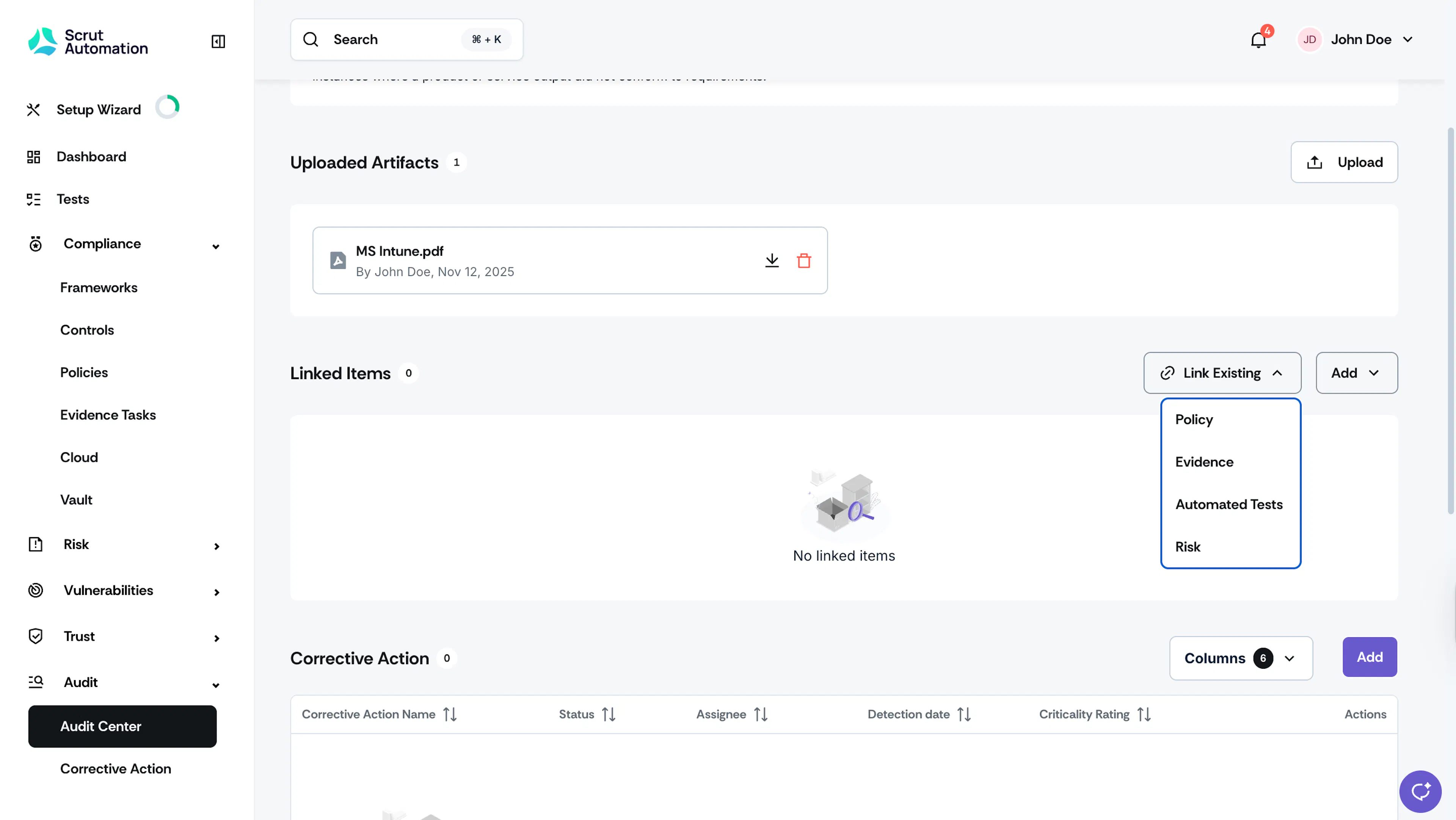The width and height of the screenshot is (1456, 820).
Task: Click the search magnifier icon
Action: [311, 39]
